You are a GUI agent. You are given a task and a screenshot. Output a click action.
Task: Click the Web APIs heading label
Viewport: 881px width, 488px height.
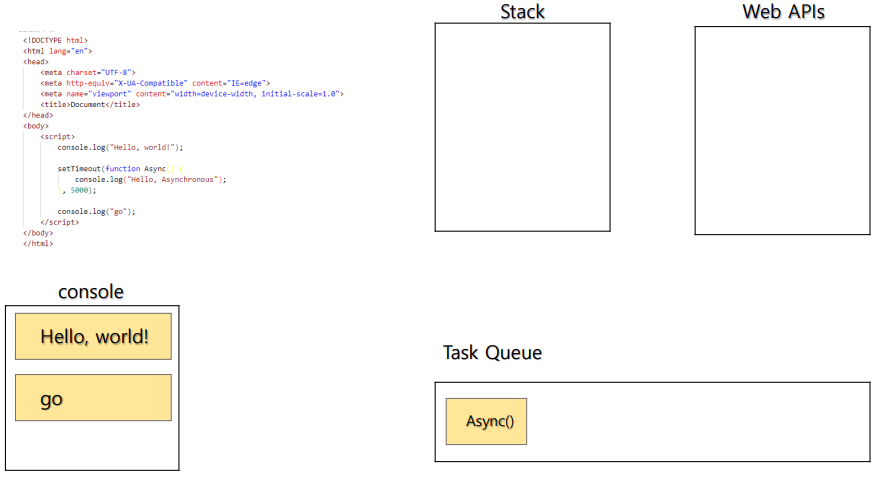point(783,12)
